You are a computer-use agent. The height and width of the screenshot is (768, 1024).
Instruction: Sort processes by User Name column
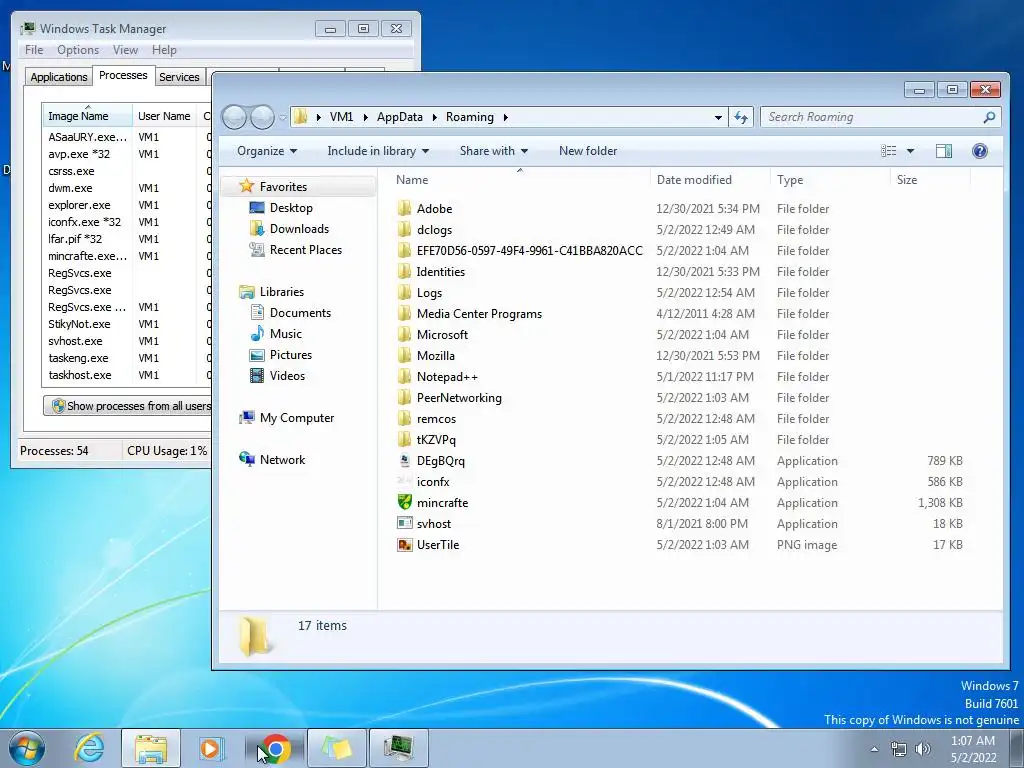pos(164,116)
